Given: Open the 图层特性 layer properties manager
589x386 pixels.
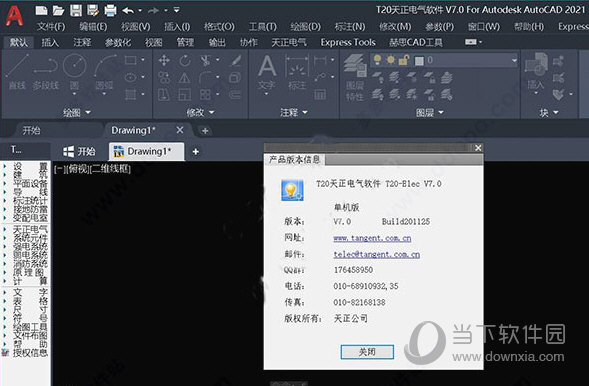Looking at the screenshot, I should (x=355, y=77).
